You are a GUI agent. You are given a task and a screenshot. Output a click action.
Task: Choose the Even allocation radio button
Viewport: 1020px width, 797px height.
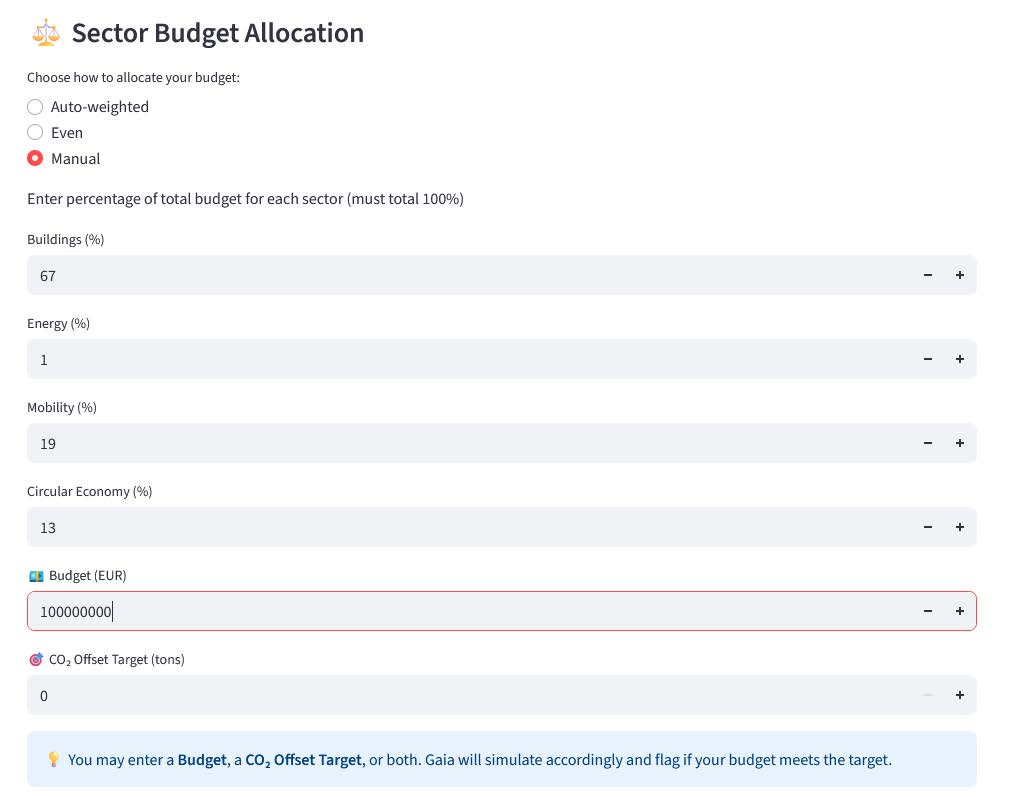pos(35,133)
